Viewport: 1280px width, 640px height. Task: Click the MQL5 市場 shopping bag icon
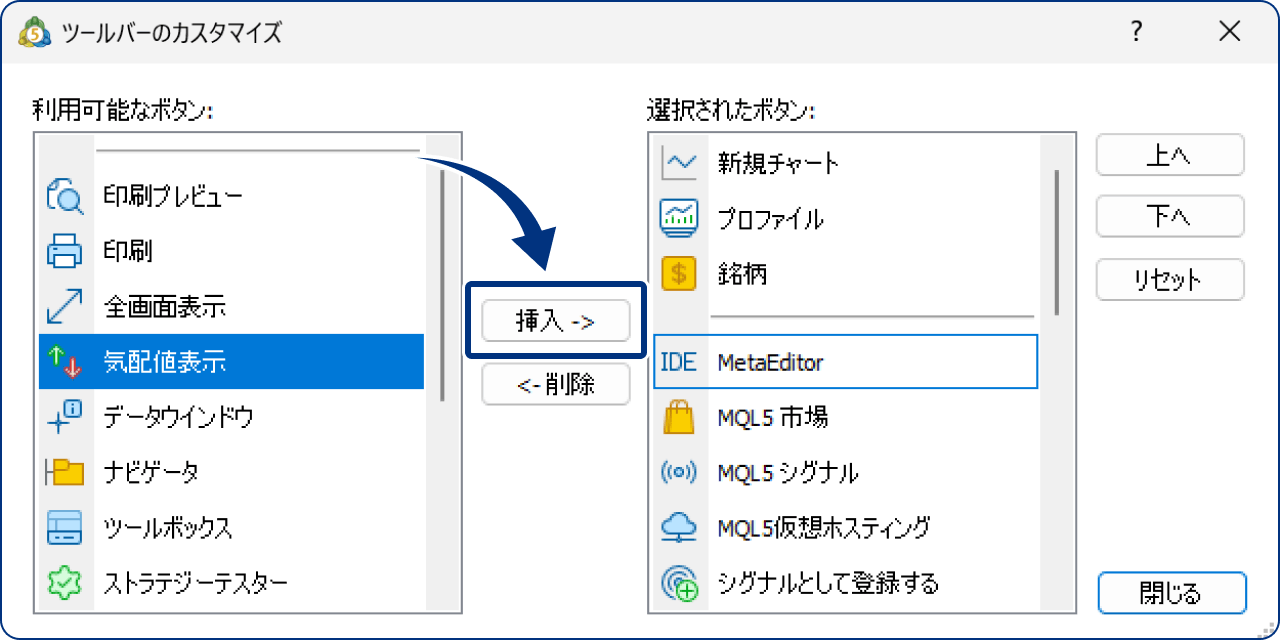pos(678,417)
